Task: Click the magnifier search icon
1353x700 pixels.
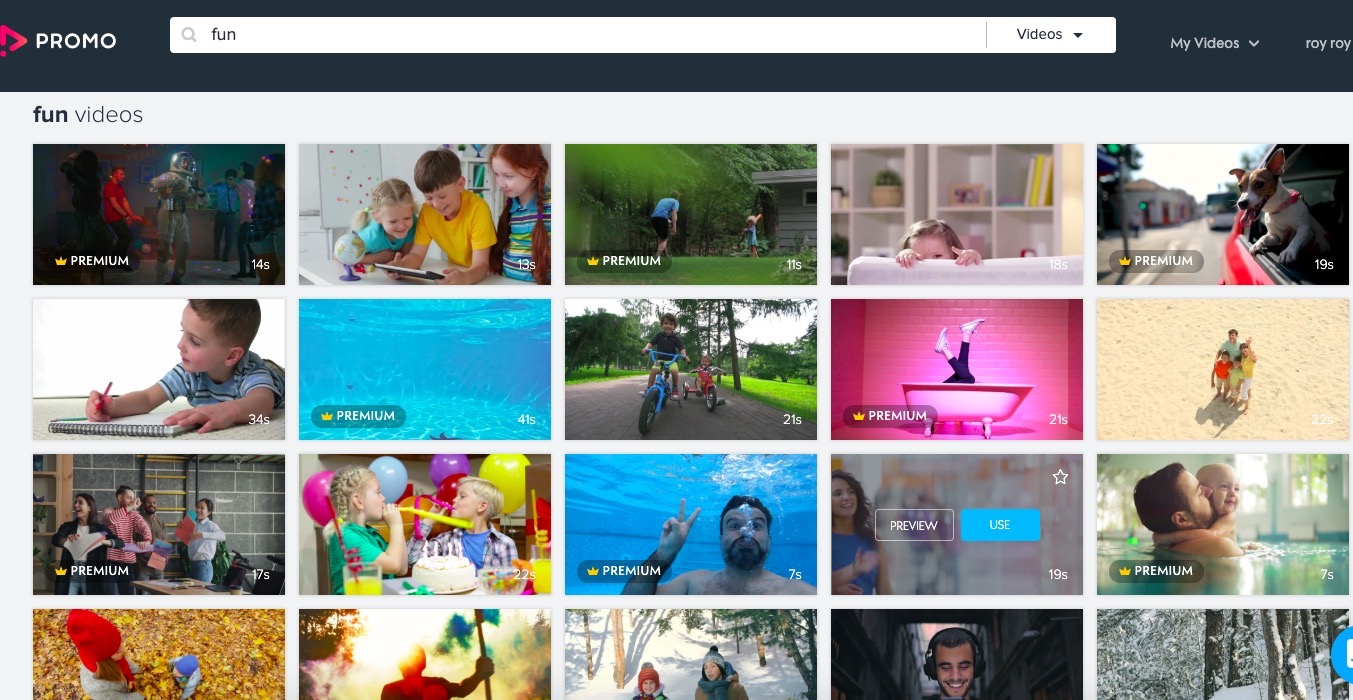Action: (x=189, y=35)
